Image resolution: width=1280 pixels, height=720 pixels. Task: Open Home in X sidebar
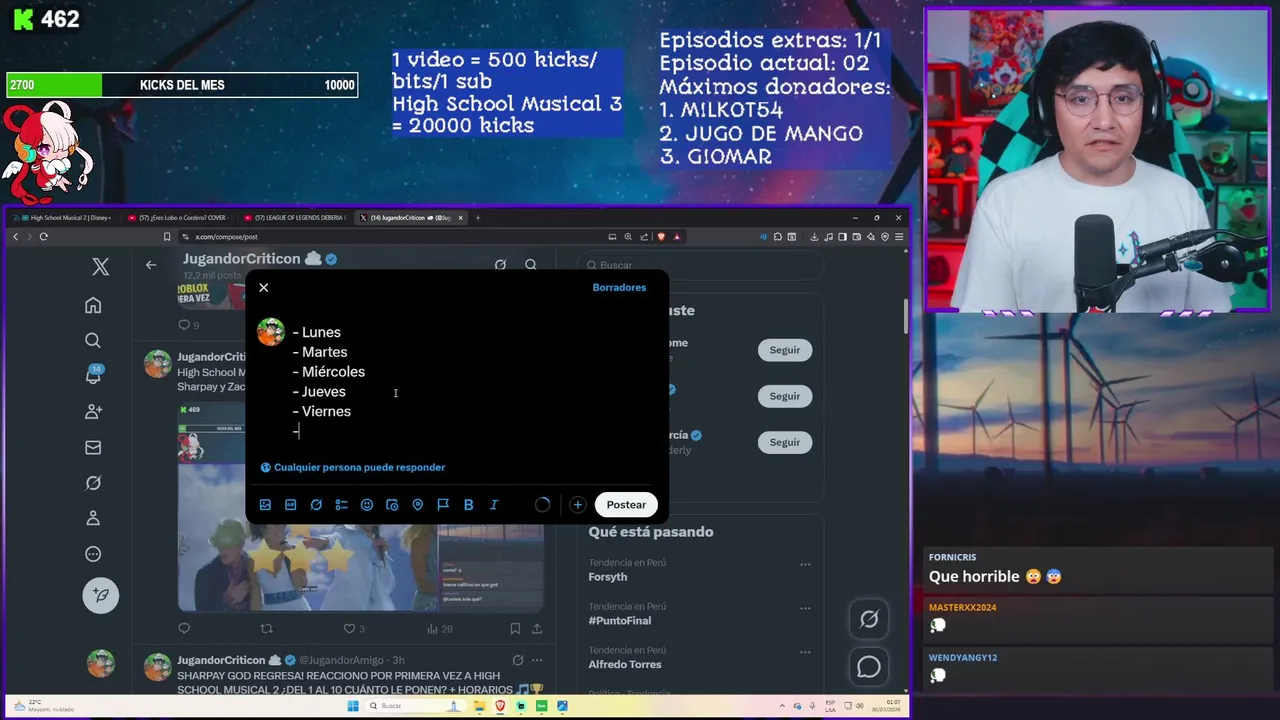point(93,305)
